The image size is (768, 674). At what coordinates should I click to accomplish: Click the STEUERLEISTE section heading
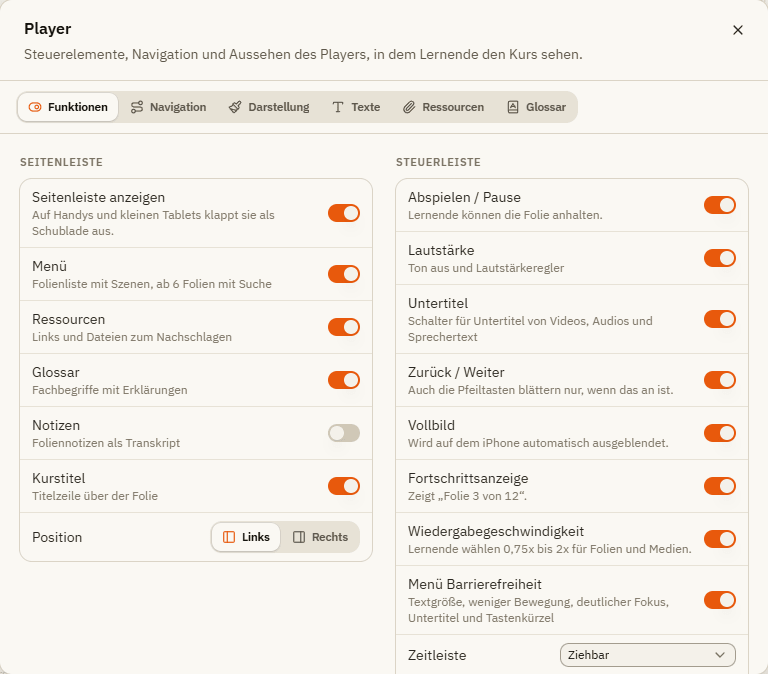(438, 162)
